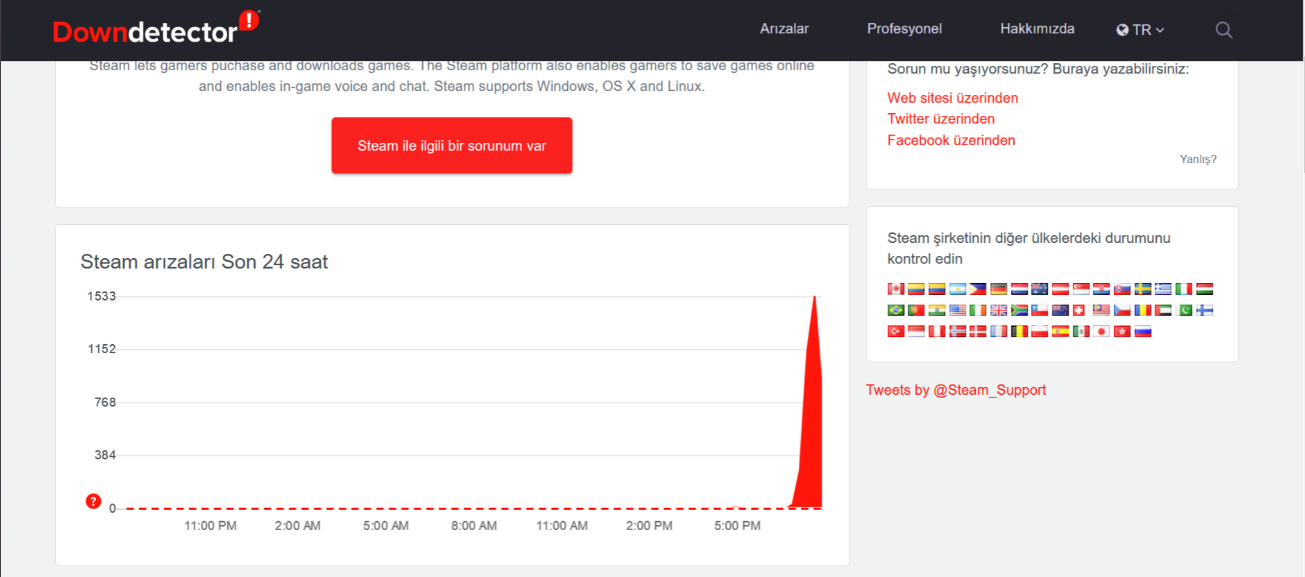1305x577 pixels.
Task: Open the 'Facebook üzerinden' link
Action: 951,140
